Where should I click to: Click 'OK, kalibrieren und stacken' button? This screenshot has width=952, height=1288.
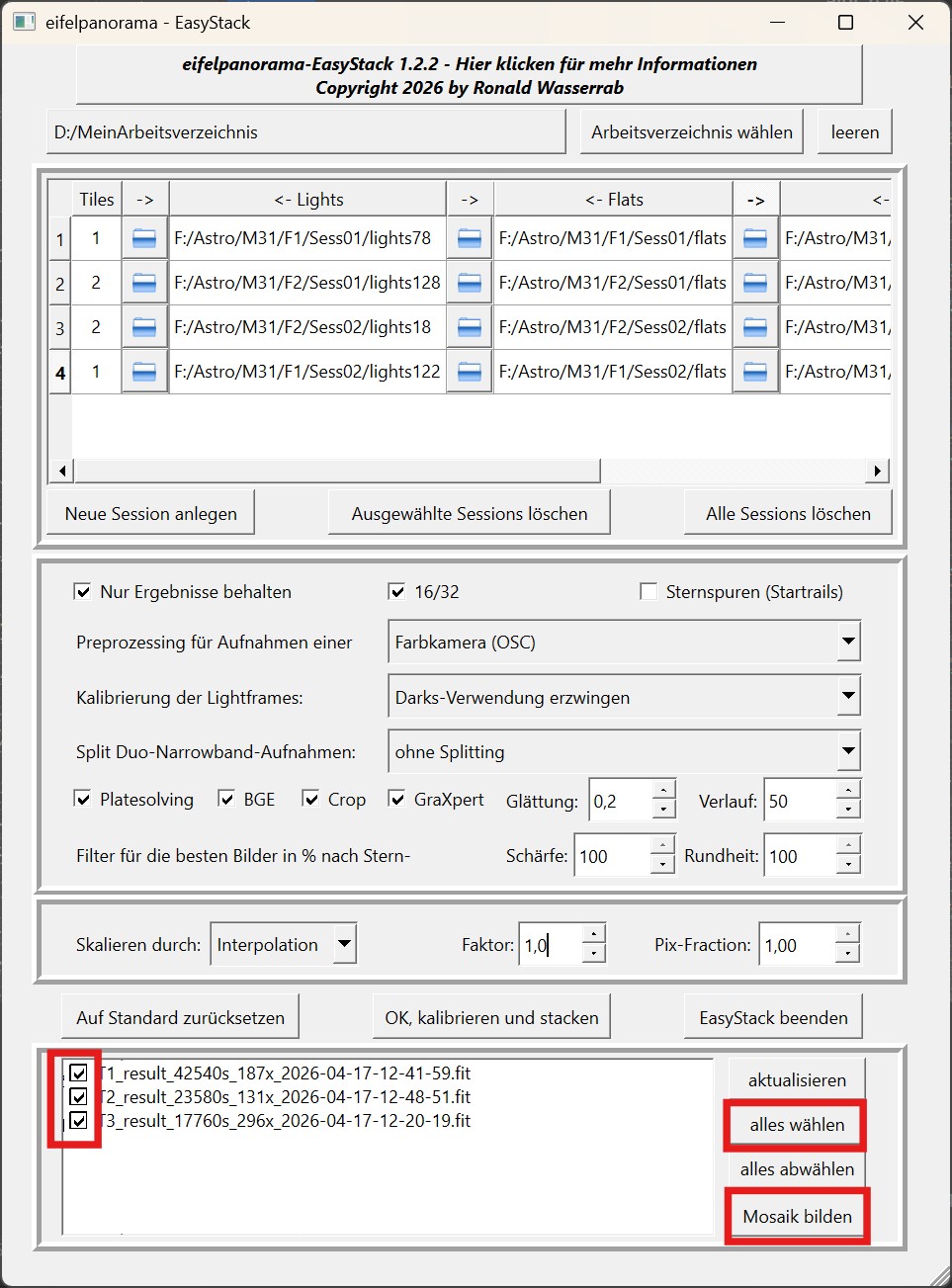[x=491, y=1017]
